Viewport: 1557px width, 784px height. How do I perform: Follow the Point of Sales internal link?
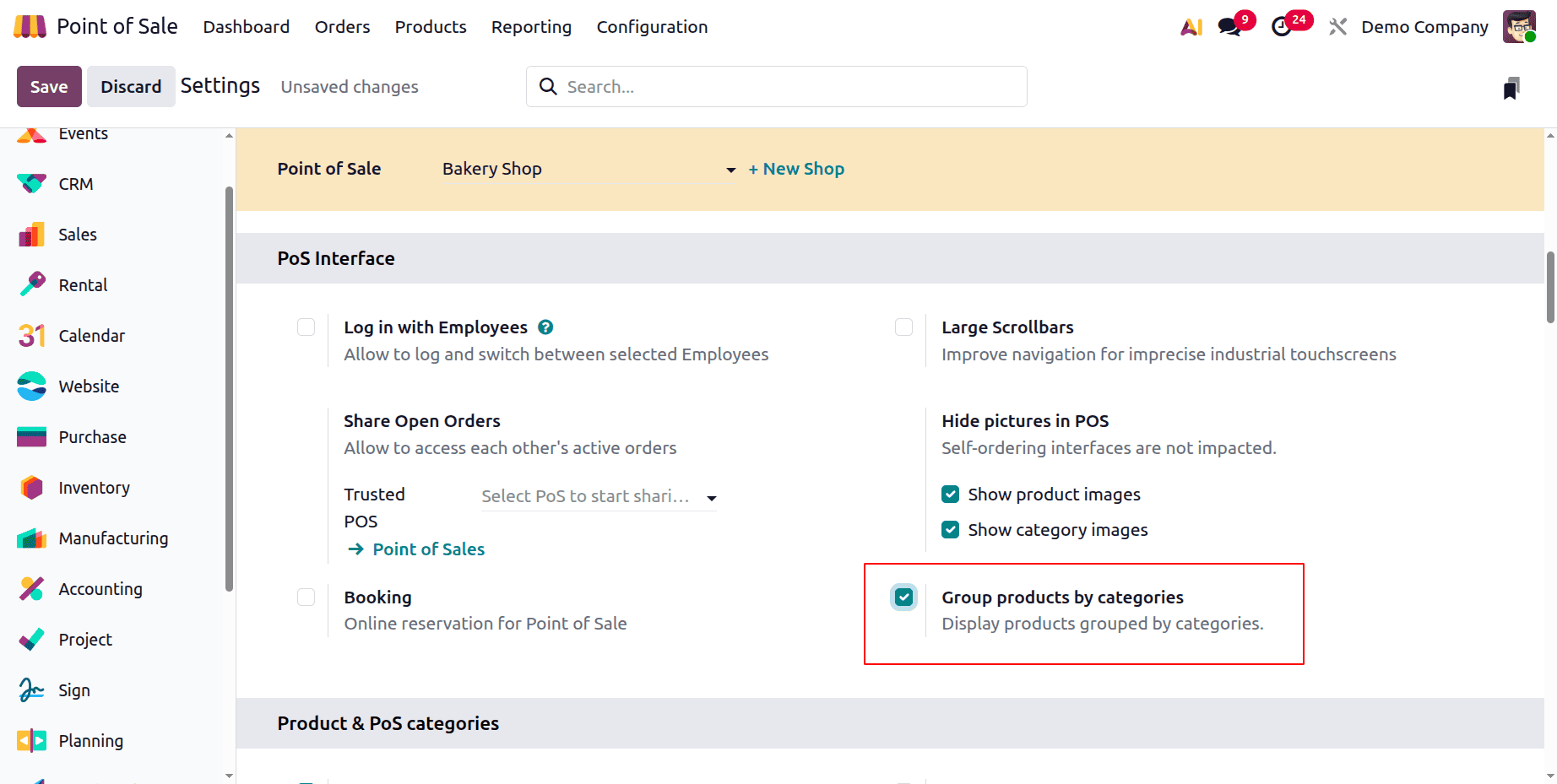point(428,549)
